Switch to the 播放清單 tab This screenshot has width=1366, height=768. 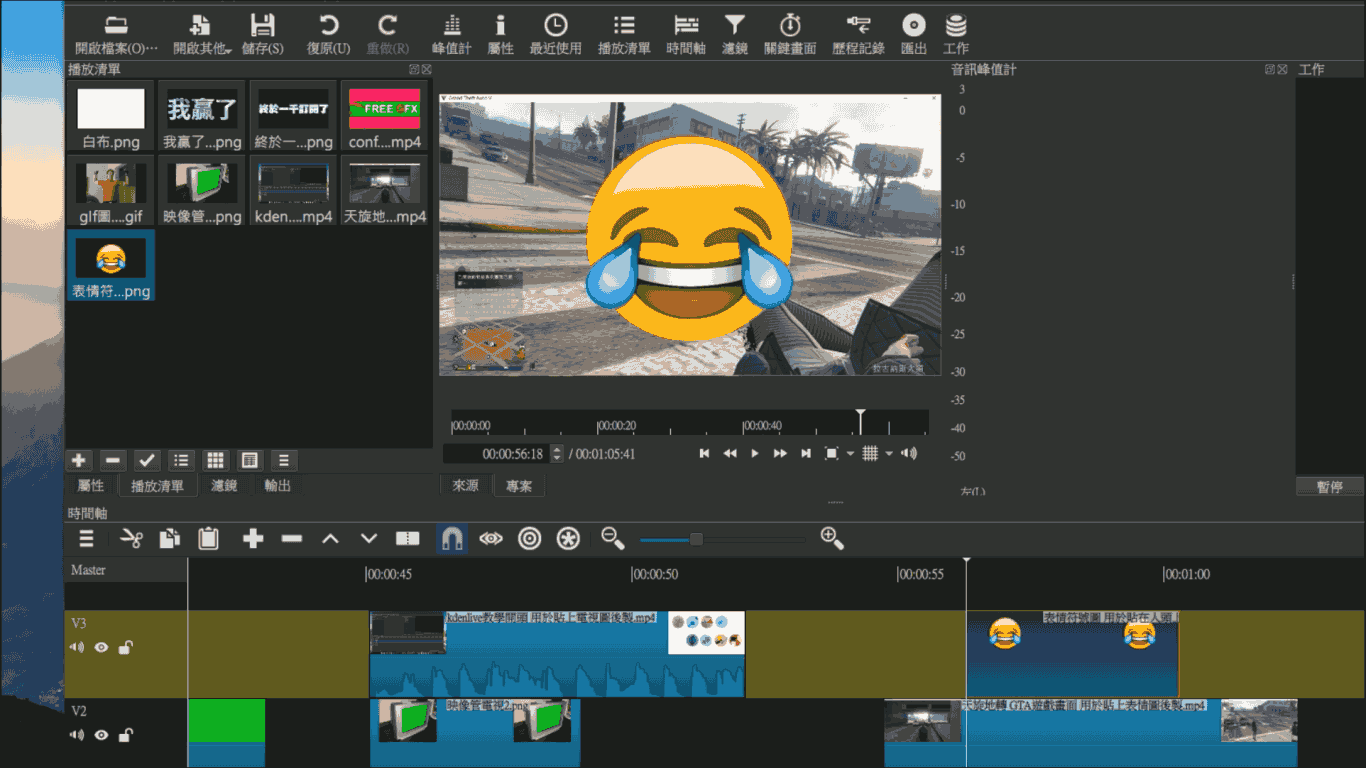click(x=158, y=486)
